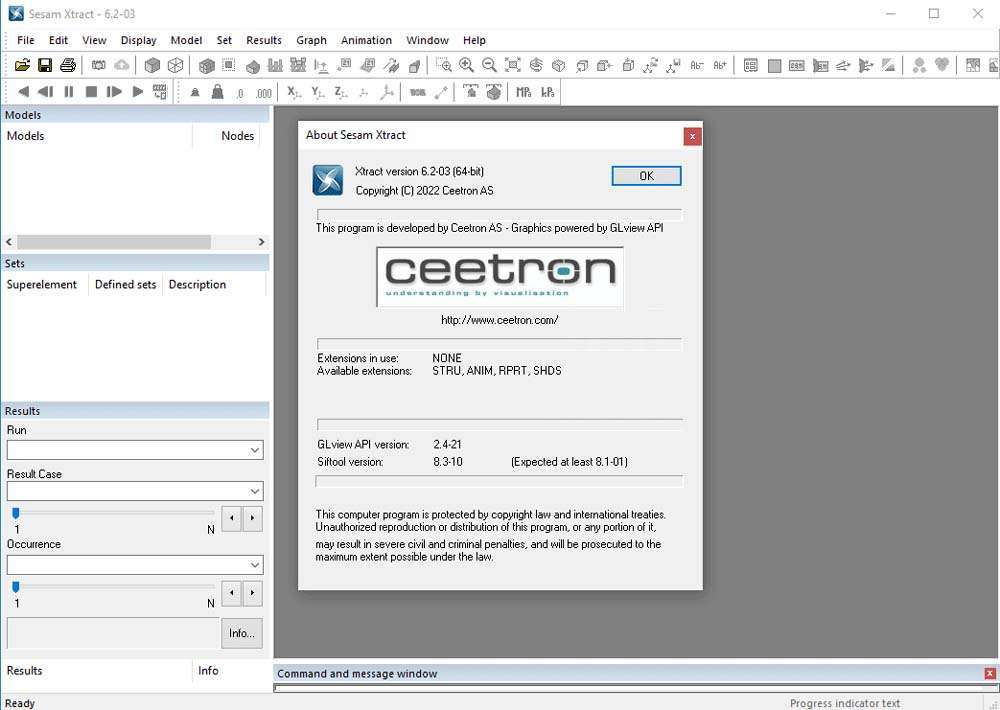Viewport: 1000px width, 710px height.
Task: Click the Info... button
Action: click(242, 633)
